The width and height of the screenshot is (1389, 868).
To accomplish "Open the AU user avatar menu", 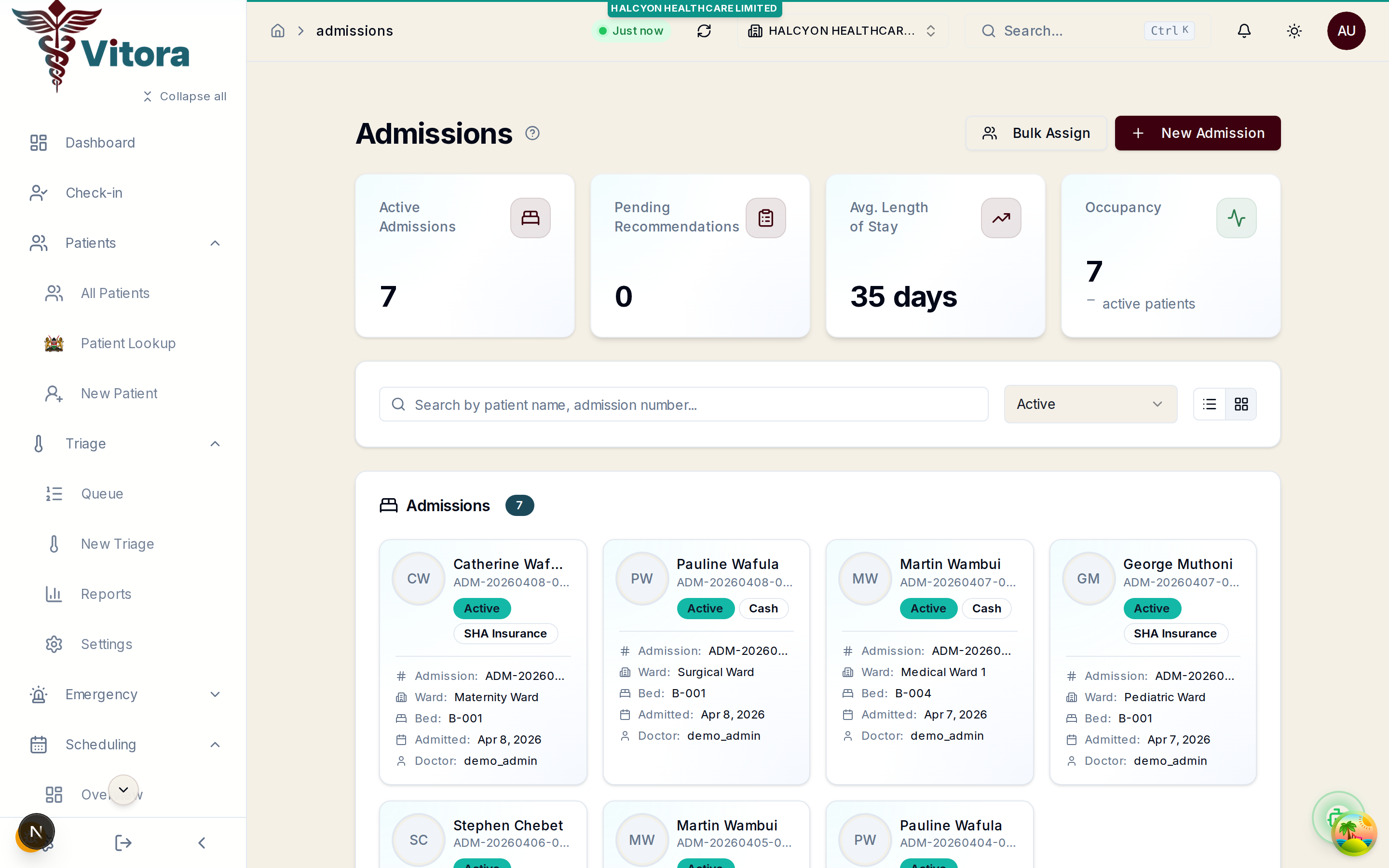I will 1346,31.
